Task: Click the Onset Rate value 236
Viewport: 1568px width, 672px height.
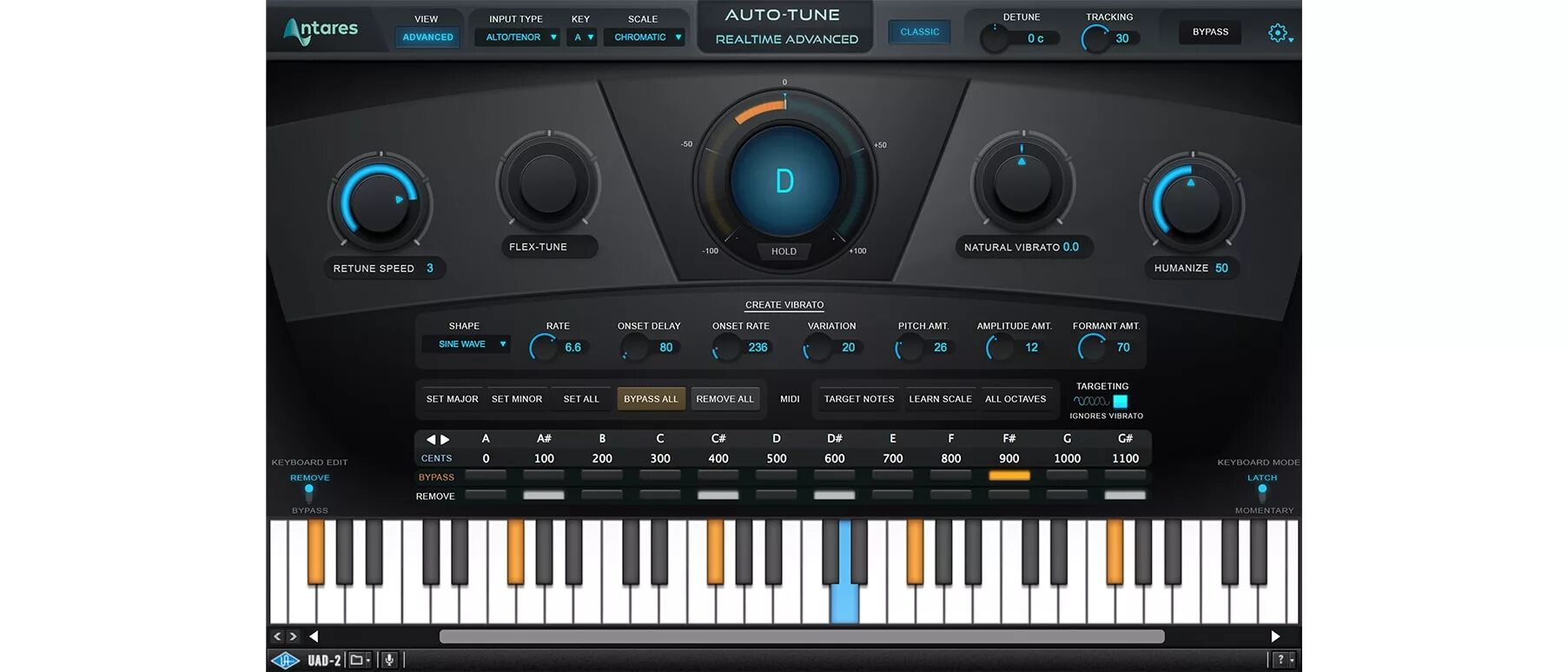Action: coord(758,348)
